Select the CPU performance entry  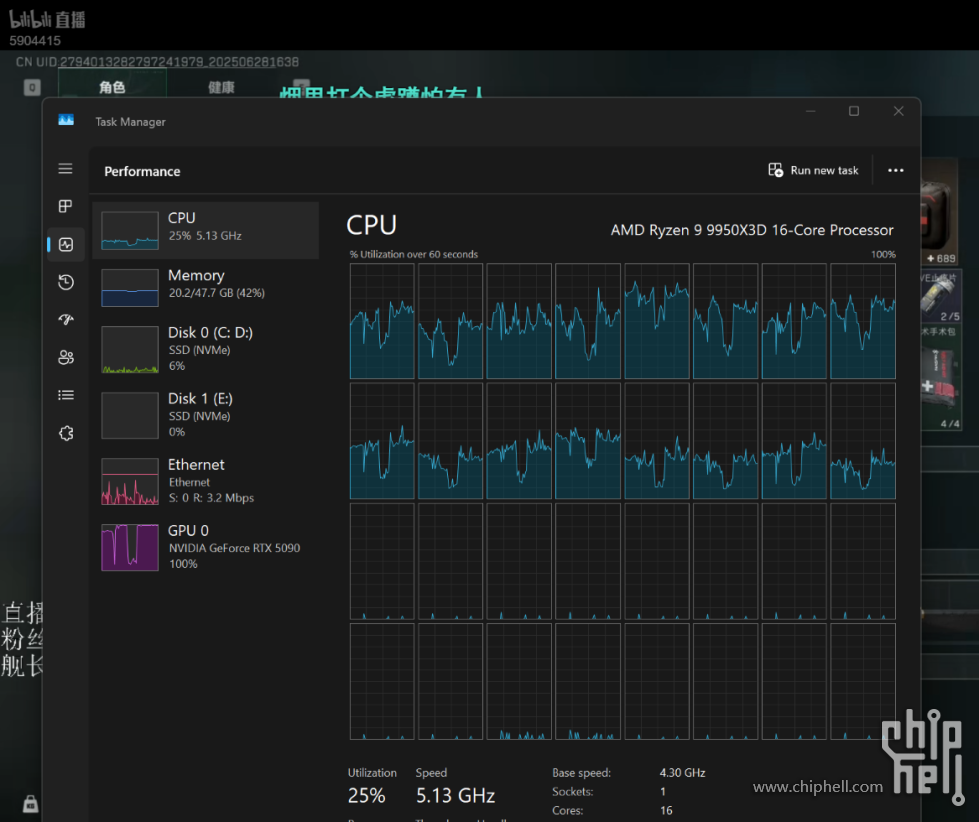(205, 230)
